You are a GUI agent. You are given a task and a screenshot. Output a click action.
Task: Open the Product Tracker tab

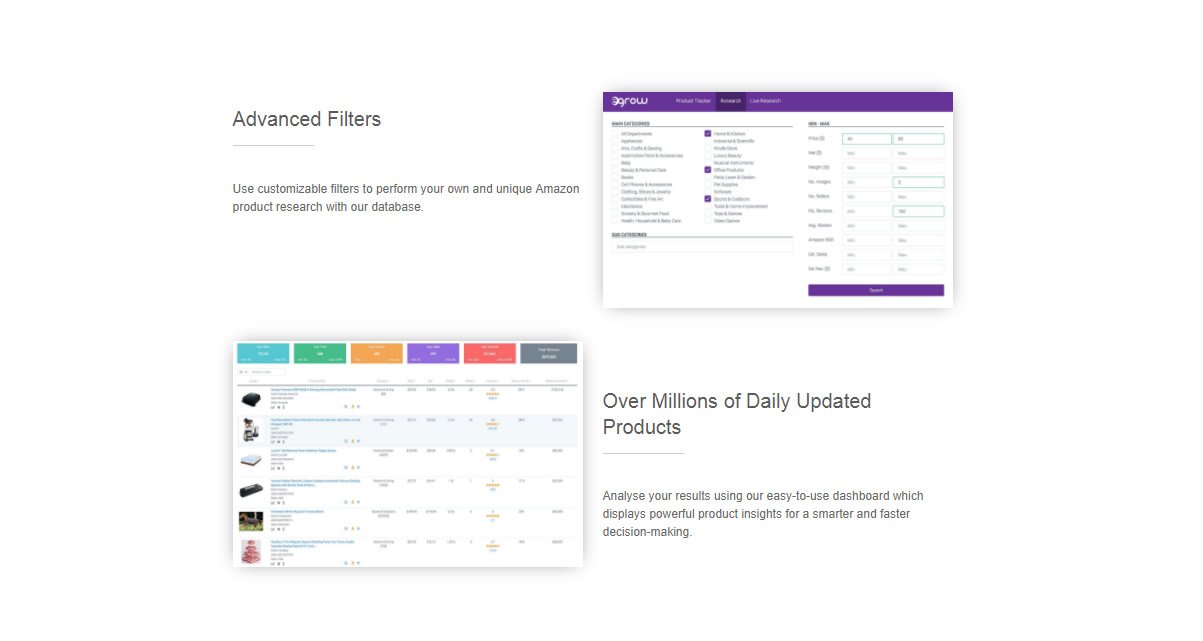point(693,101)
